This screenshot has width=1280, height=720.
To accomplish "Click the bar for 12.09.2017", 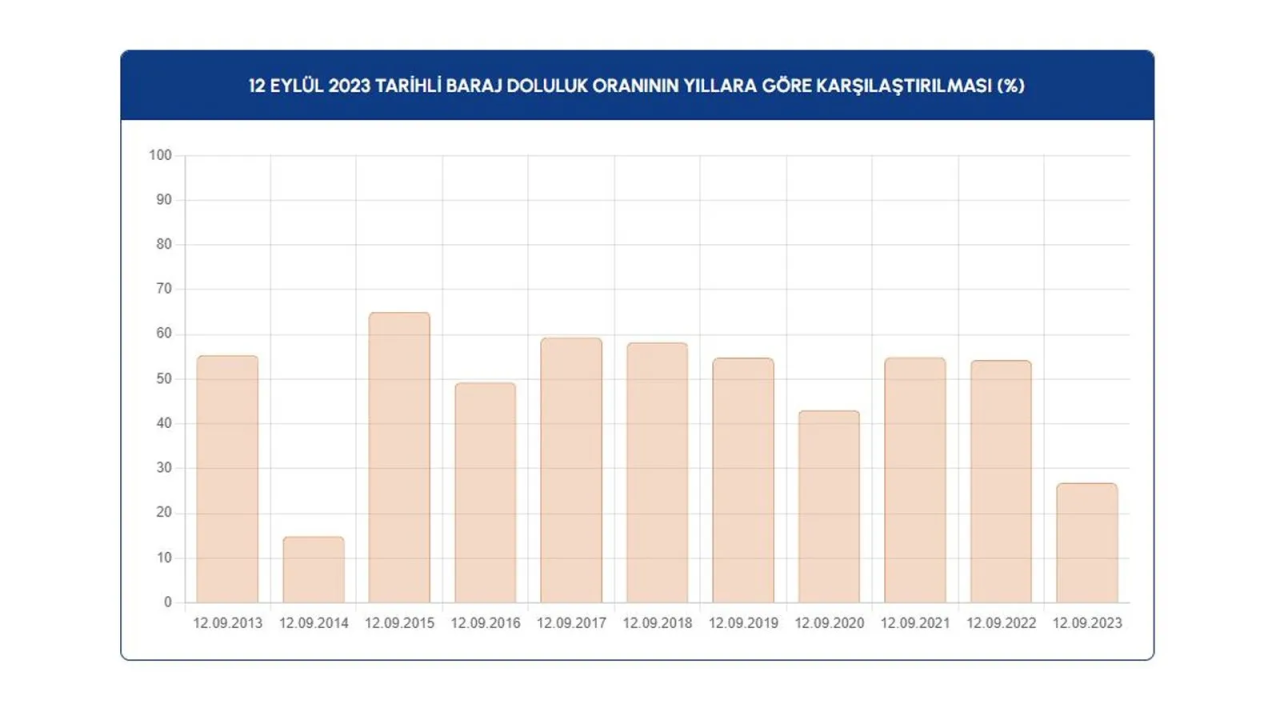I will click(x=571, y=470).
